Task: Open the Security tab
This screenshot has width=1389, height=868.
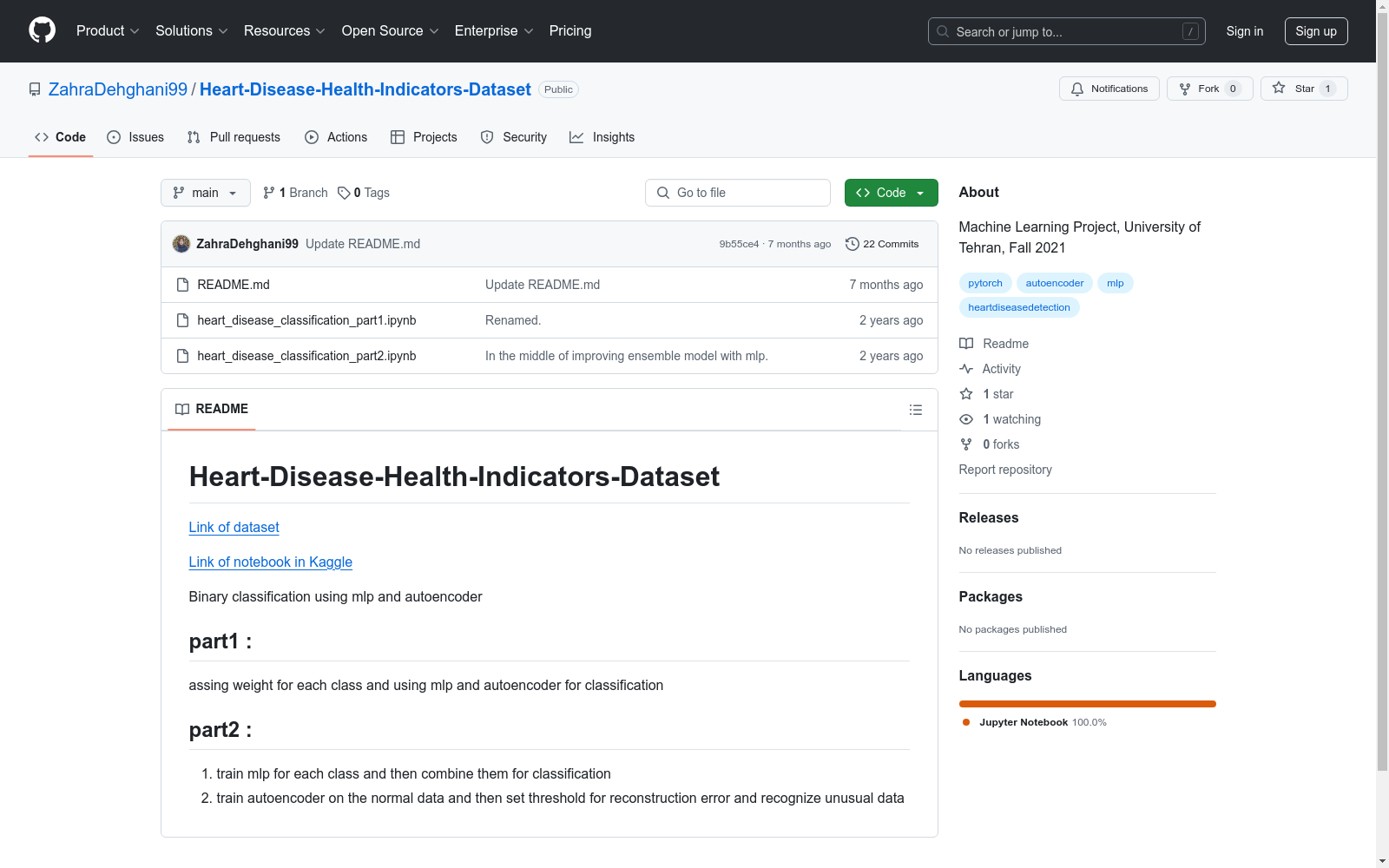Action: pyautogui.click(x=514, y=137)
